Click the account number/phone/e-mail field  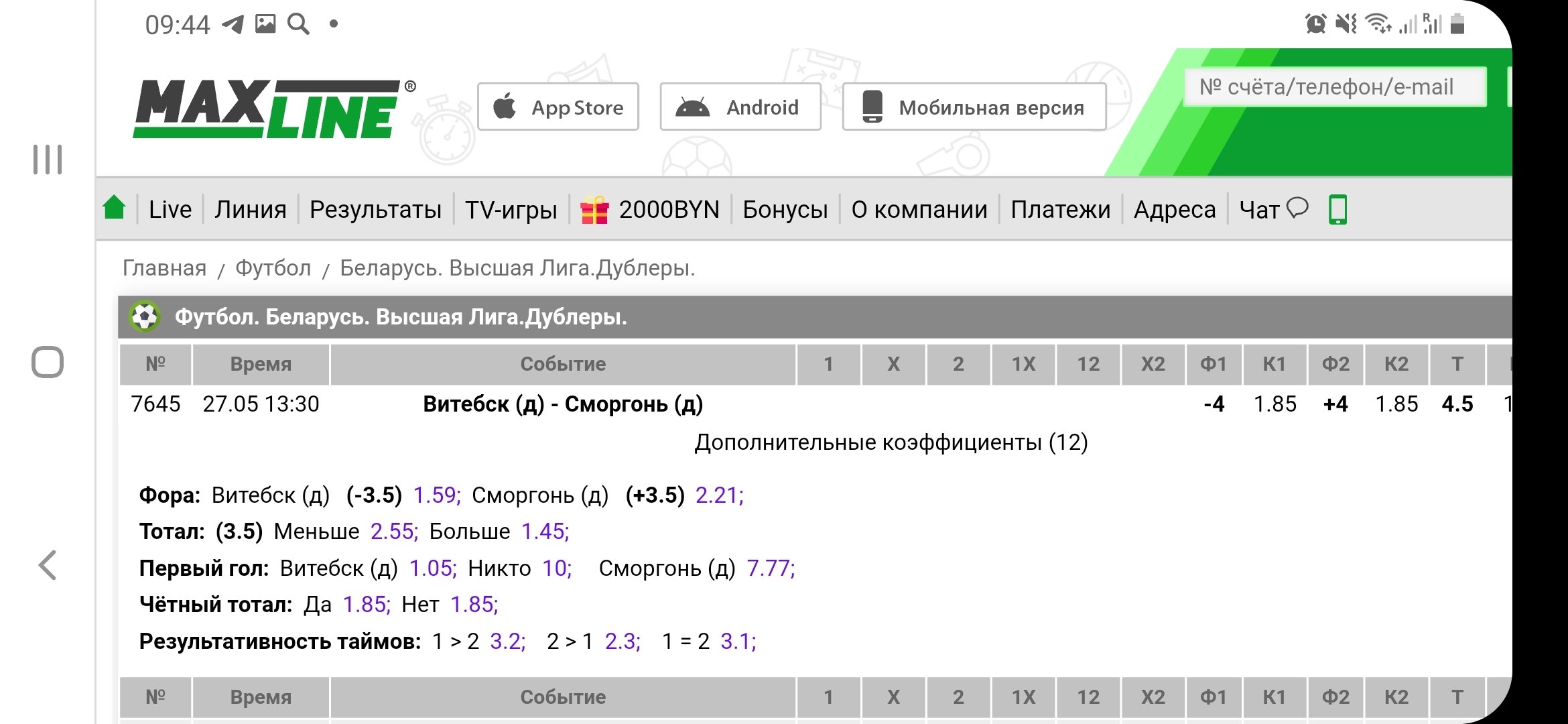pyautogui.click(x=1334, y=87)
